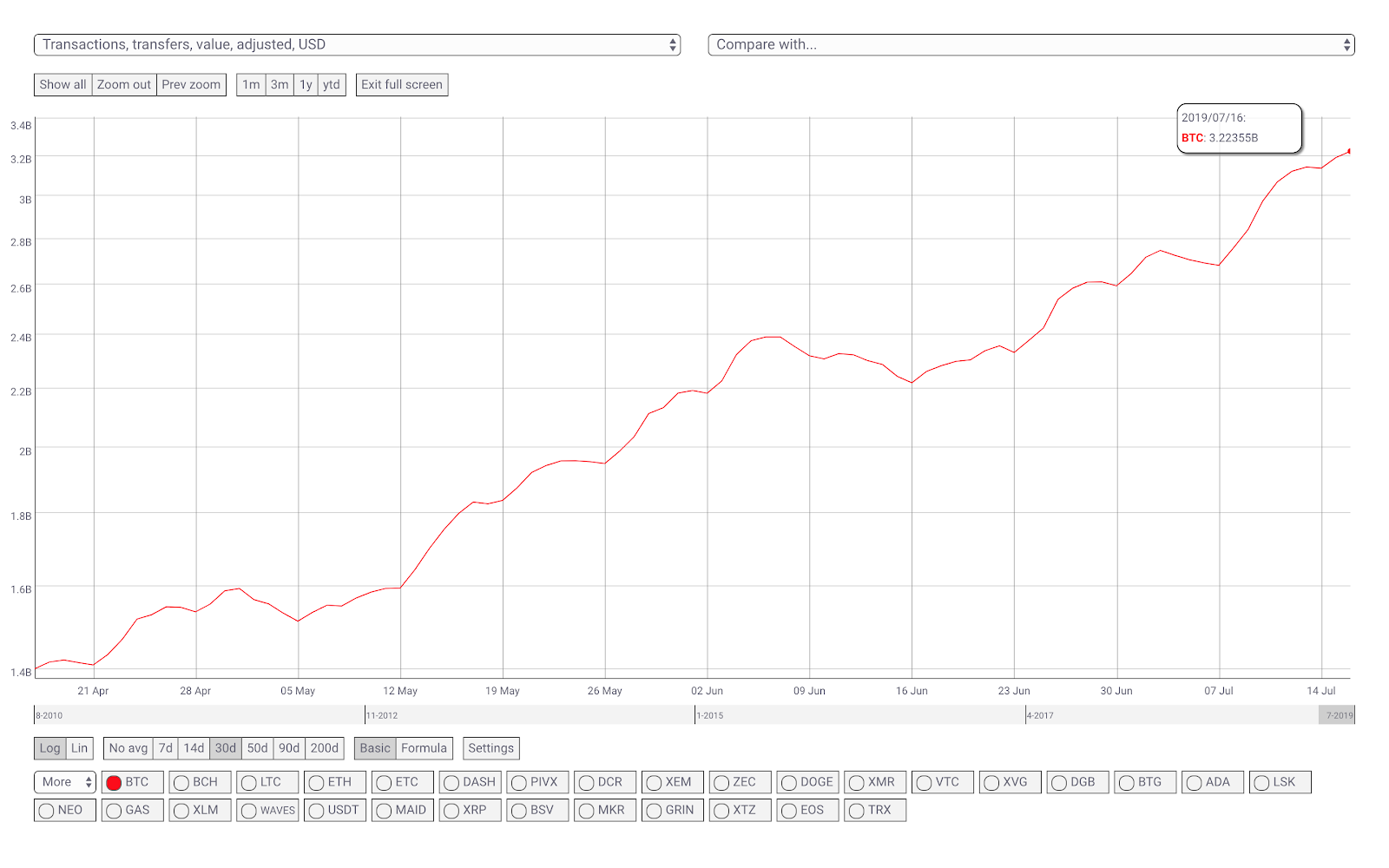Image resolution: width=1389 pixels, height=868 pixels.
Task: Switch to the Formula tab
Action: tap(424, 748)
